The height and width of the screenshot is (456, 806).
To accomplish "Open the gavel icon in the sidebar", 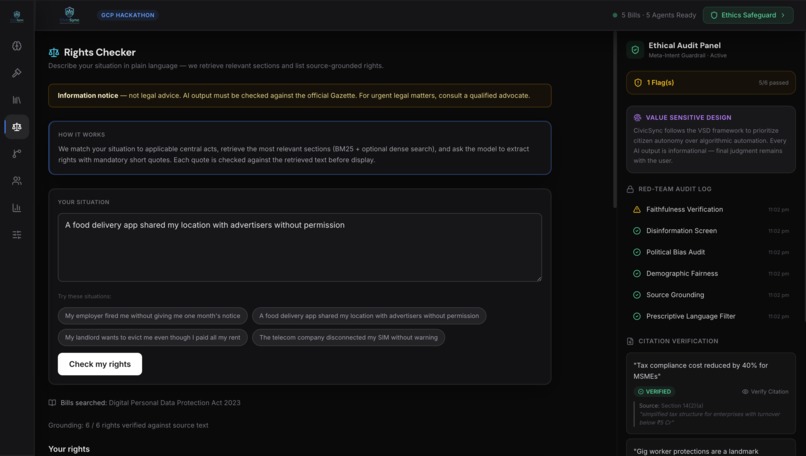I will pyautogui.click(x=17, y=73).
